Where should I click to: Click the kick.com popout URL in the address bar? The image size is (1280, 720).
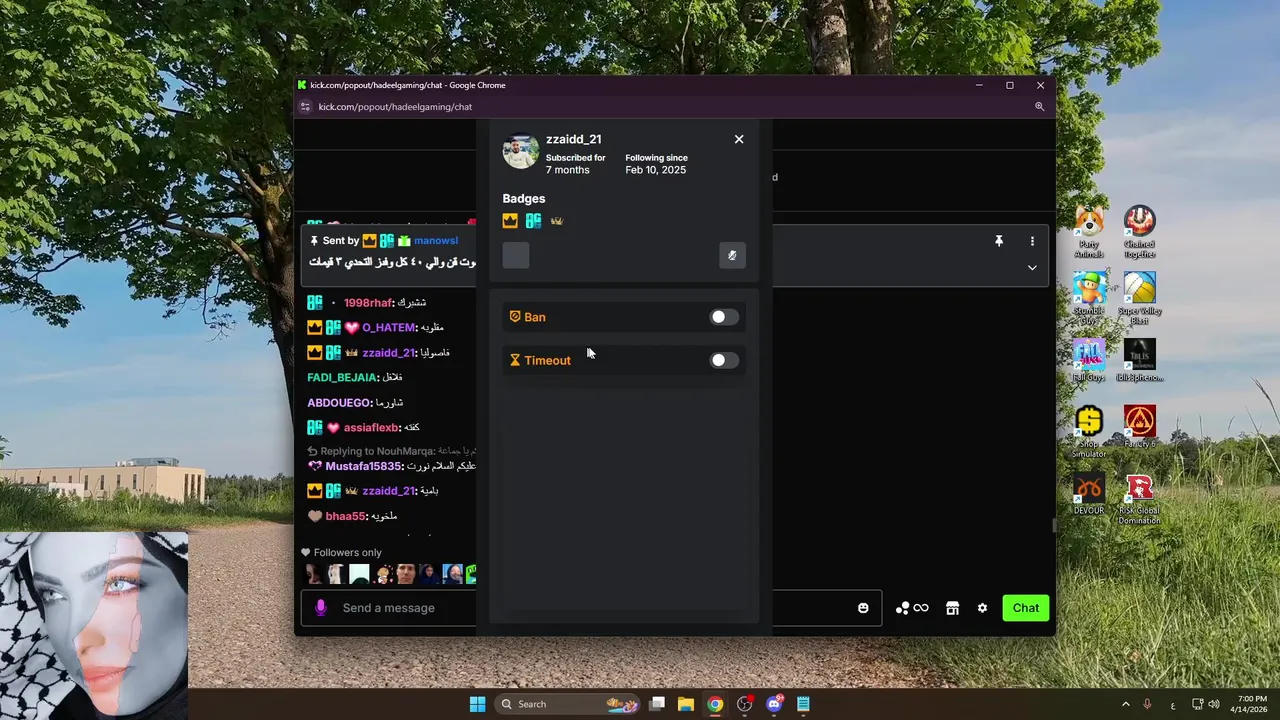click(395, 107)
